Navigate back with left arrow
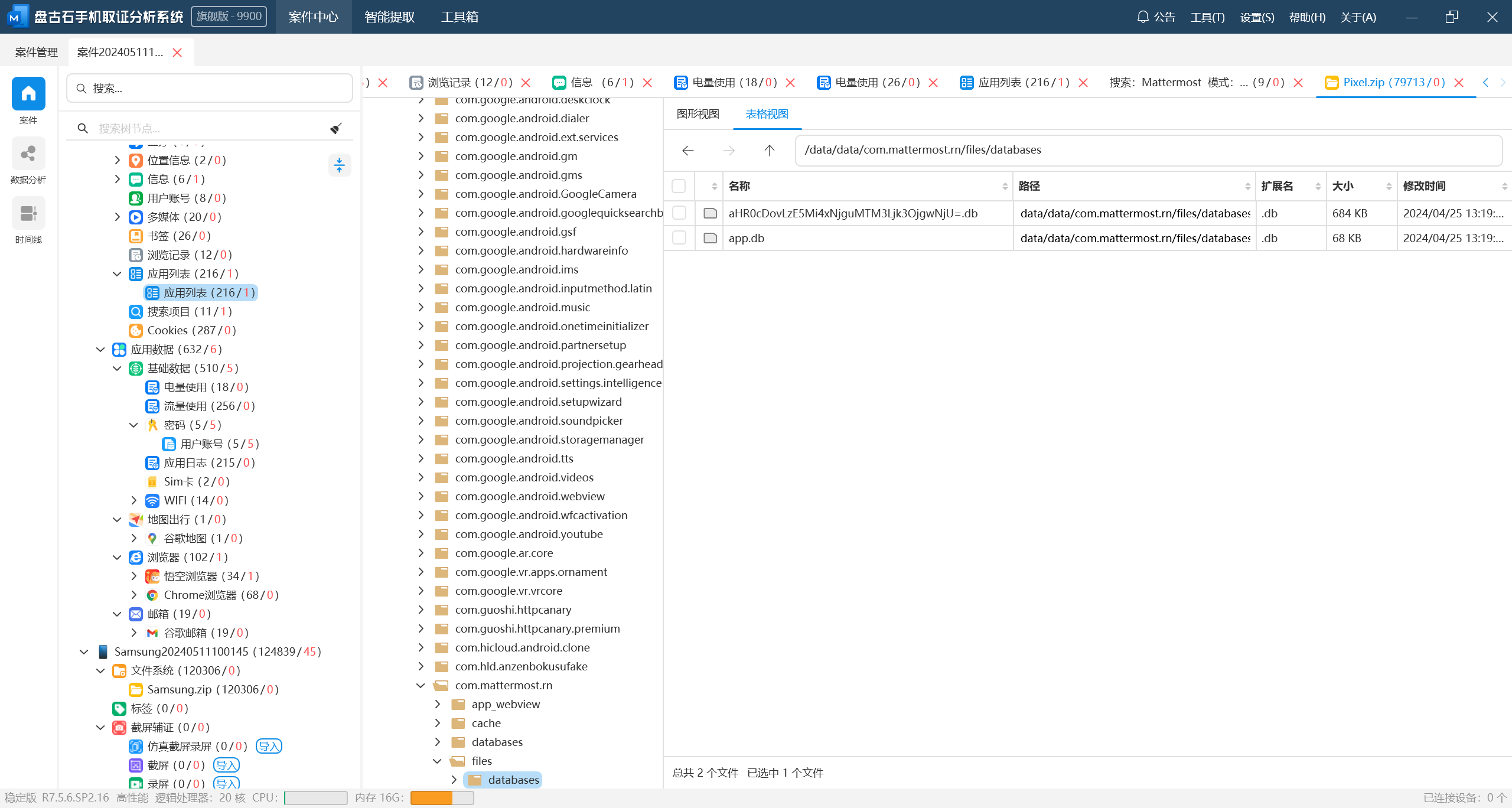The image size is (1512, 808). pyautogui.click(x=687, y=151)
